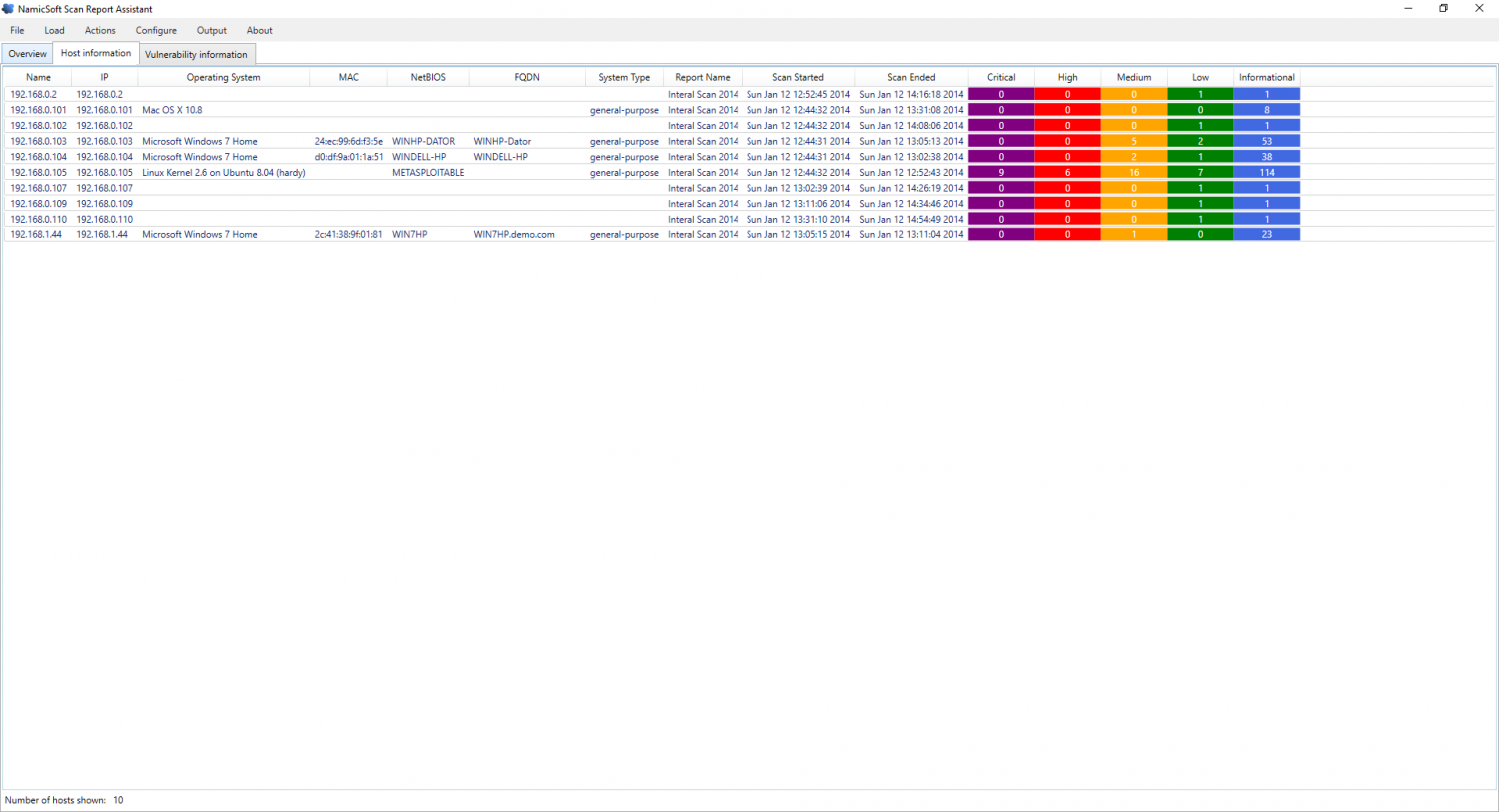The width and height of the screenshot is (1499, 812).
Task: Sort hosts by the Name column header
Action: click(38, 77)
